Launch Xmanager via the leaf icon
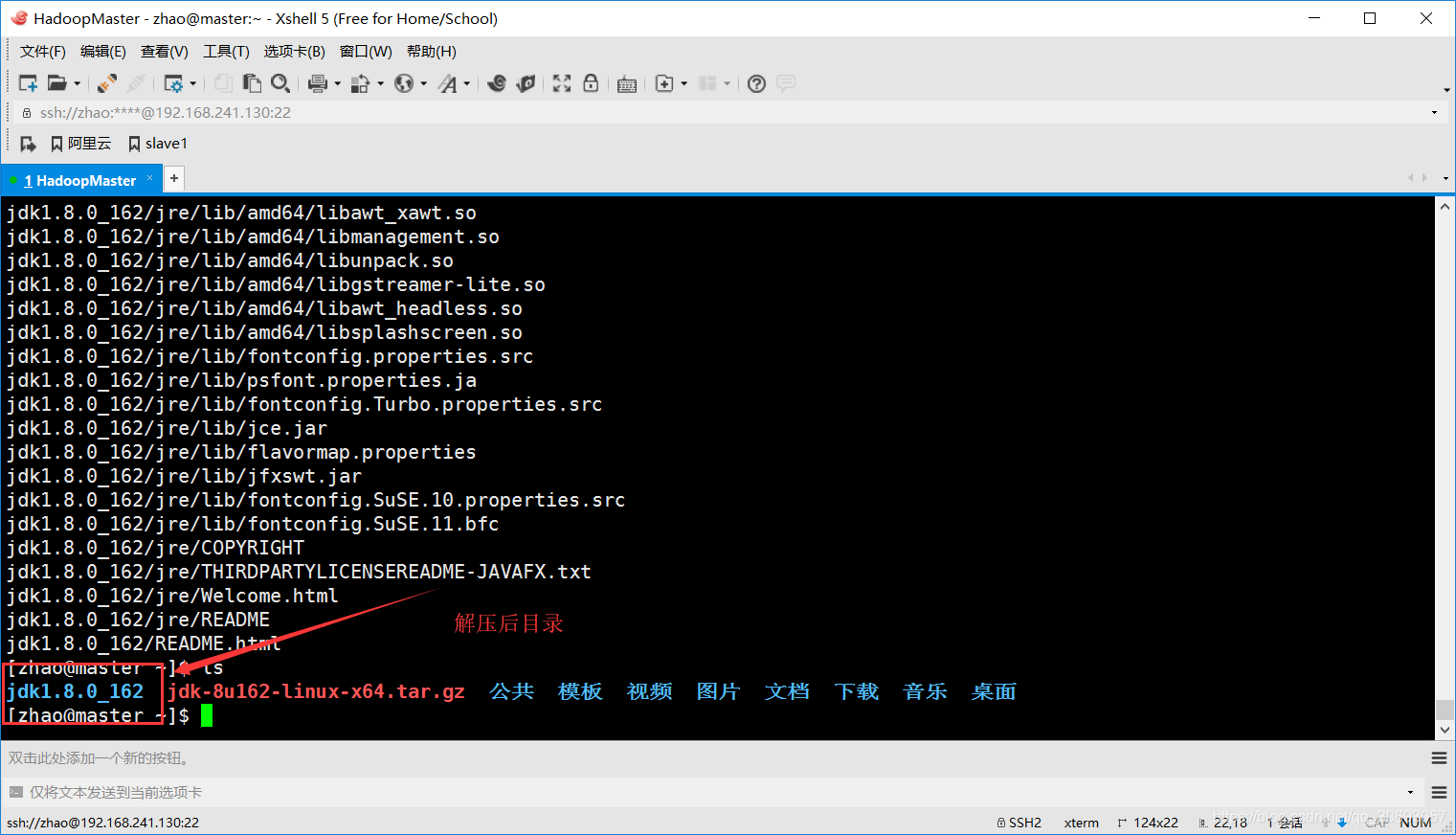 tap(526, 83)
